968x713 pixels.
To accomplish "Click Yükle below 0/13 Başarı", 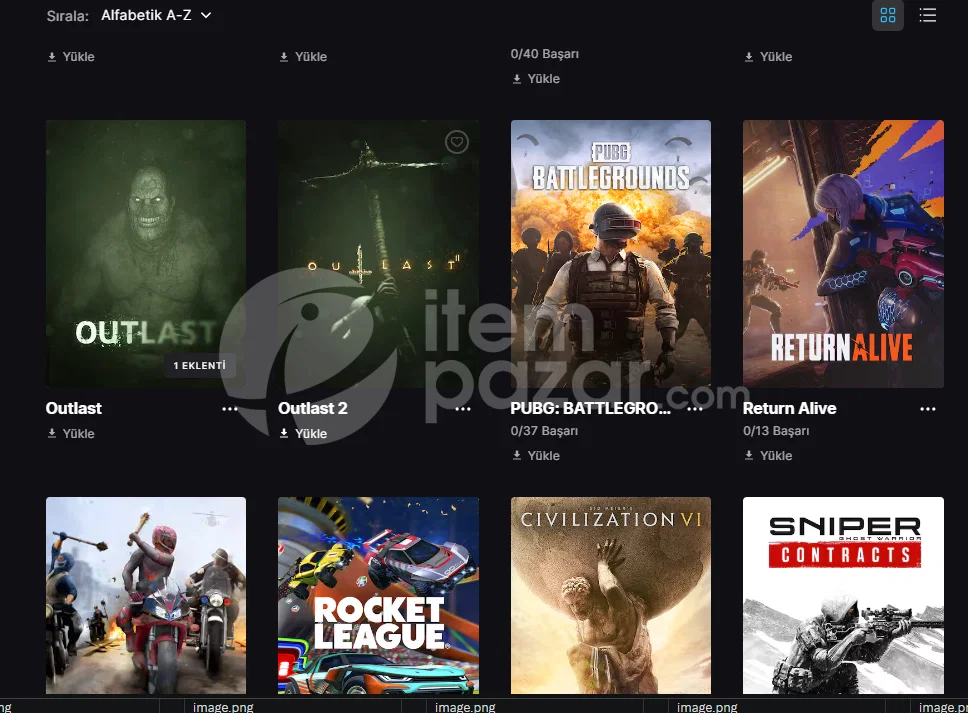I will (768, 456).
